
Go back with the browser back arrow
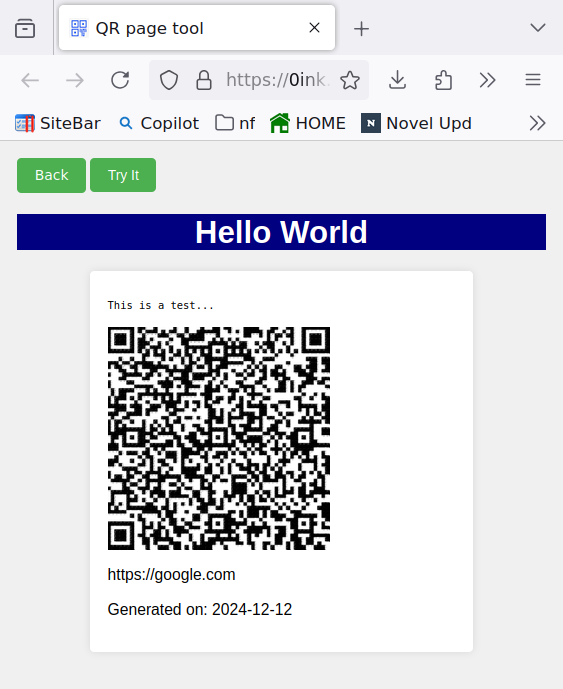(x=30, y=80)
